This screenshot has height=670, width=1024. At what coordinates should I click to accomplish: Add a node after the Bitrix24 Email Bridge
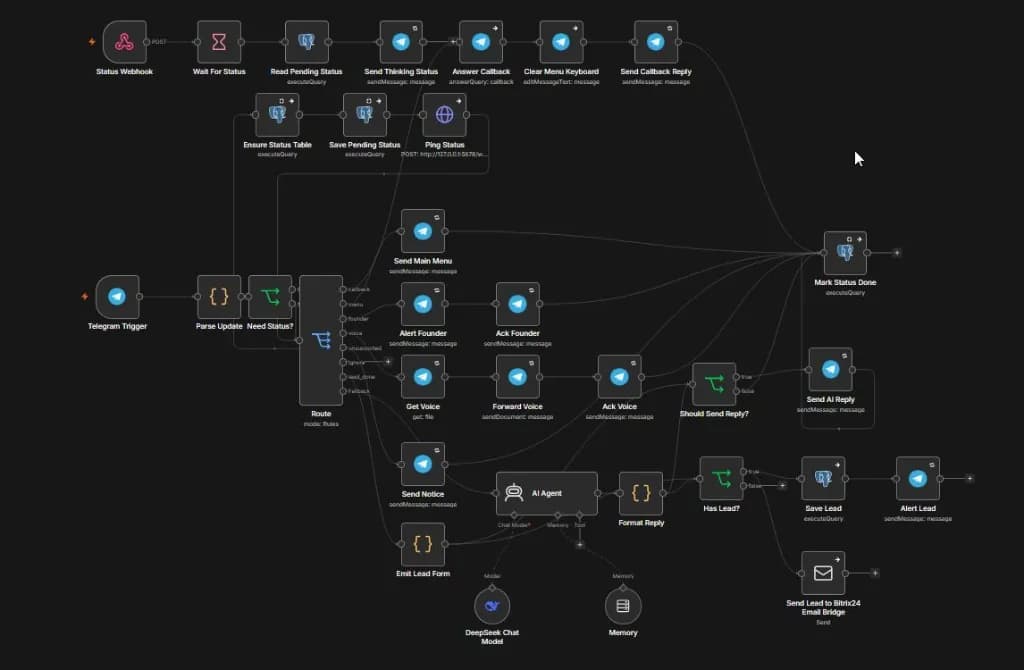point(874,573)
